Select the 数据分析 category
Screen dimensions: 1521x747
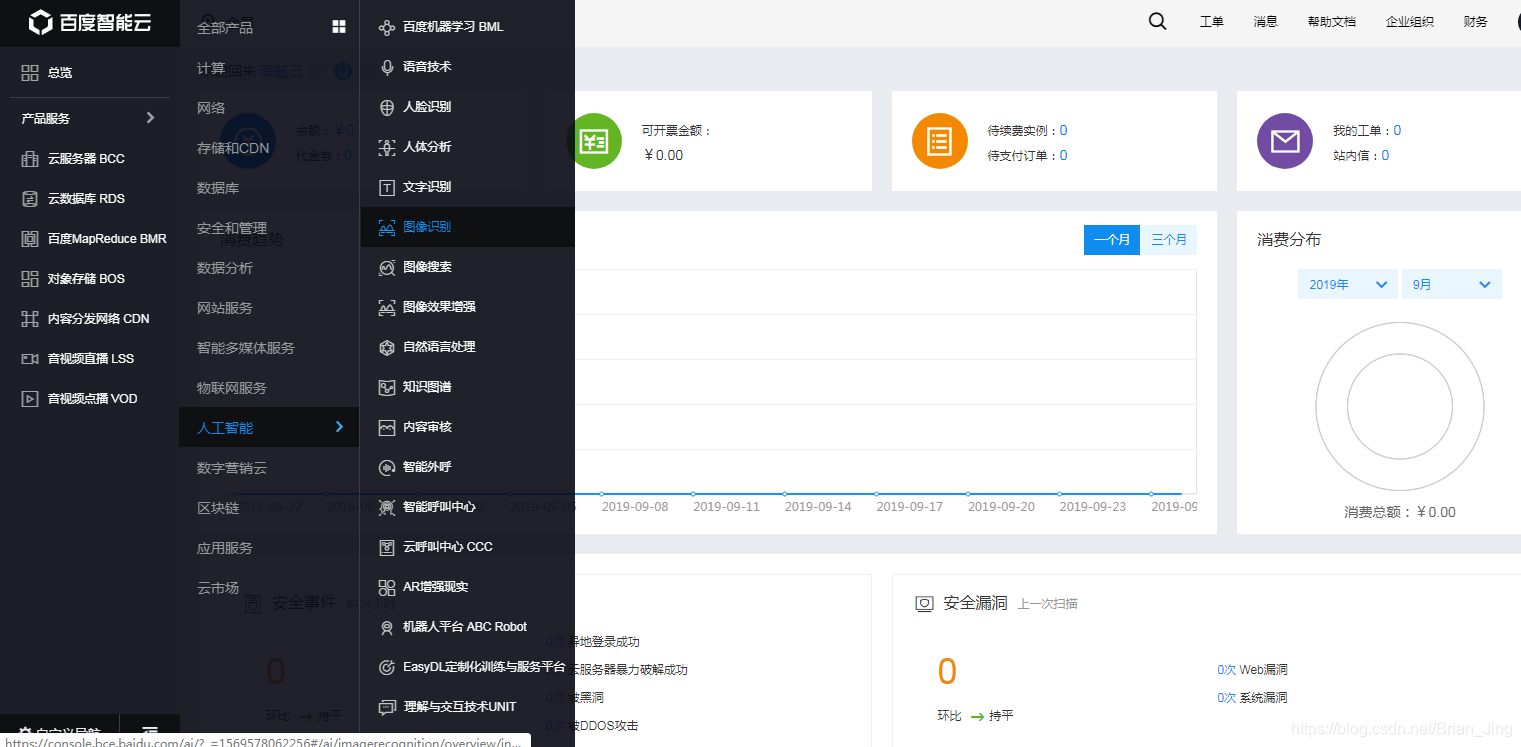pyautogui.click(x=225, y=268)
